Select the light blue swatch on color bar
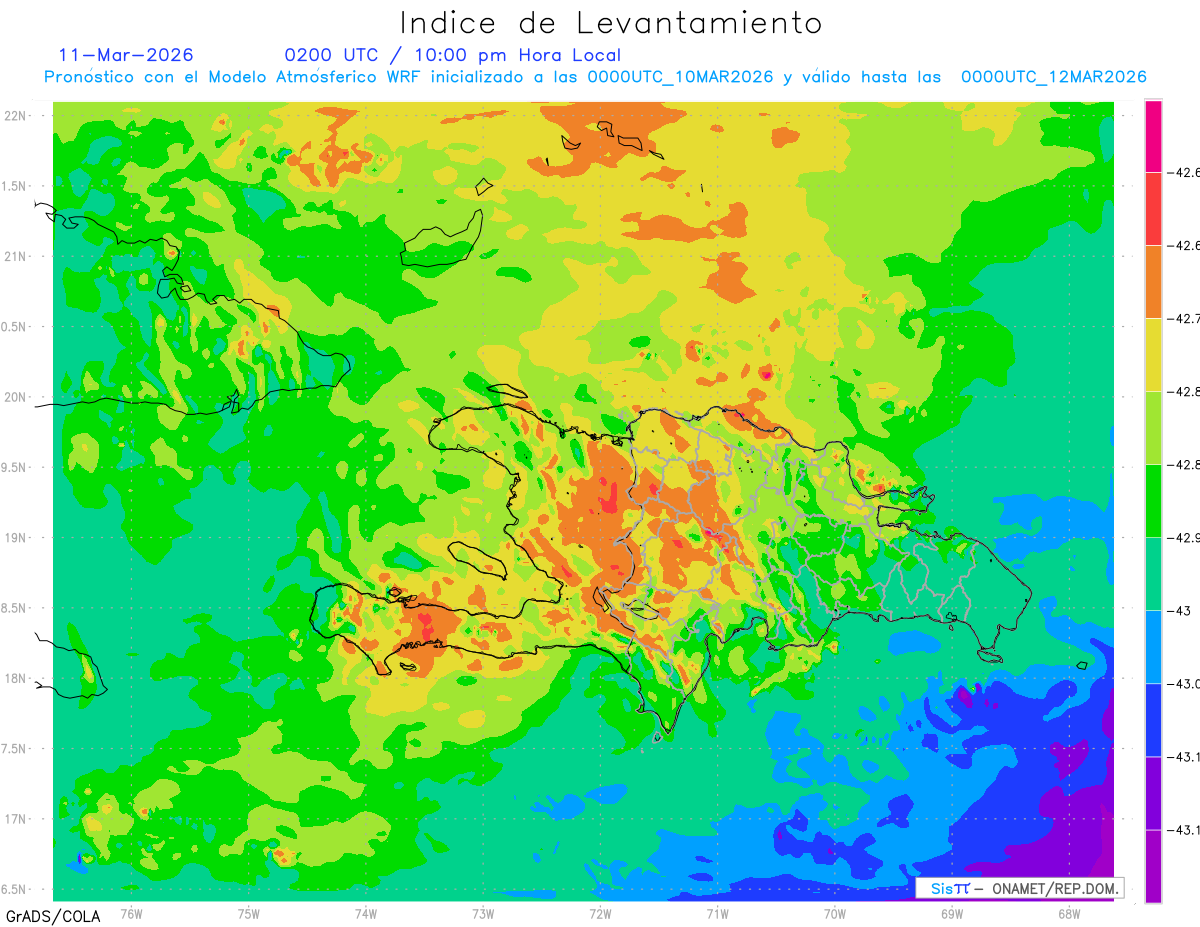1200x927 pixels. click(x=1153, y=647)
